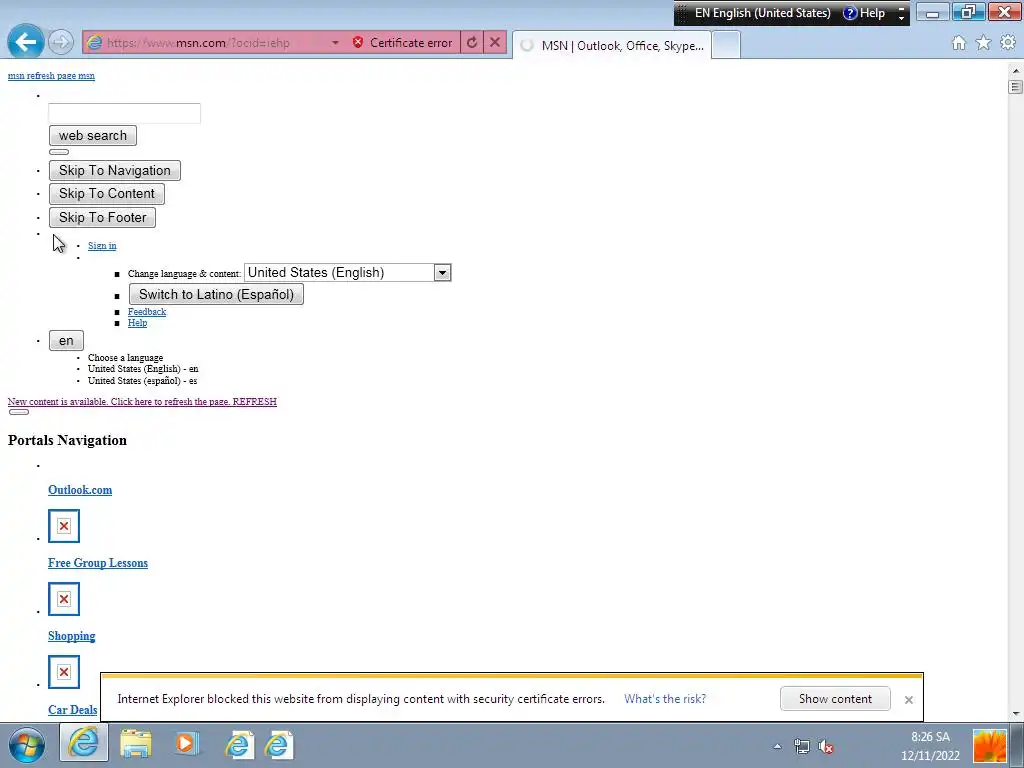Image resolution: width=1024 pixels, height=768 pixels.
Task: Click the muted volume tray icon
Action: coord(826,746)
